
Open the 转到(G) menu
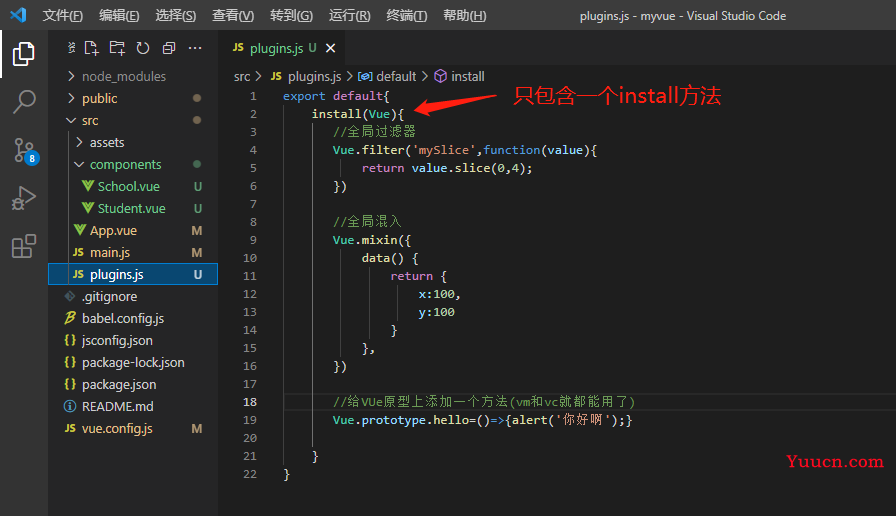click(x=291, y=15)
